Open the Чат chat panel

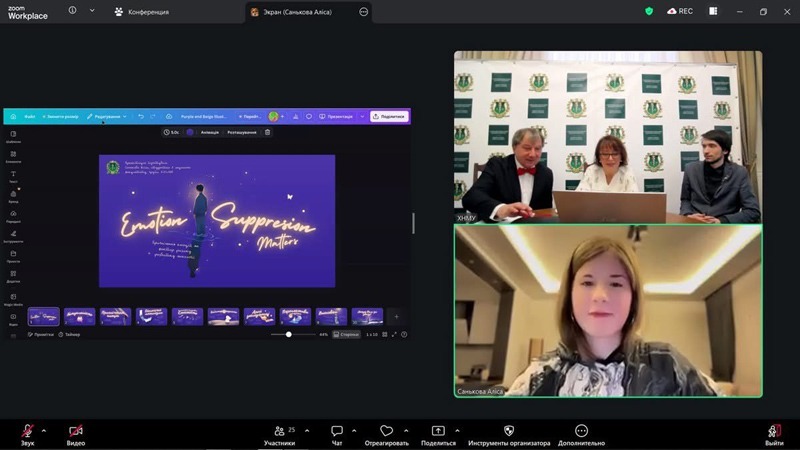point(337,431)
